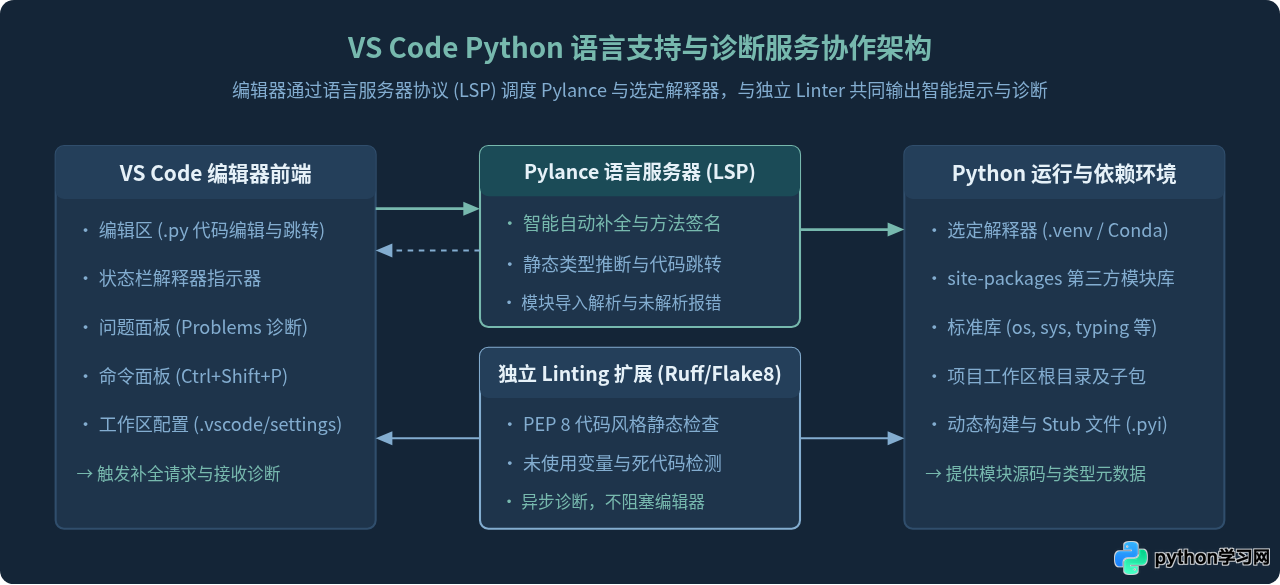The width and height of the screenshot is (1280, 585).
Task: Click the "触发补全请求与接收诊断" footer line
Action: coord(179,473)
